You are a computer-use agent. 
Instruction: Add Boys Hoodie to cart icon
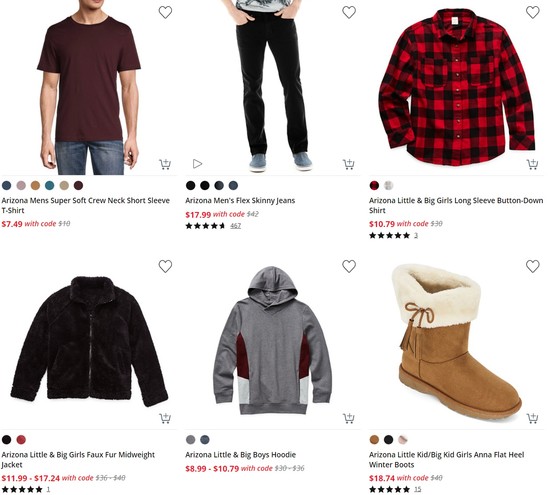click(x=349, y=418)
